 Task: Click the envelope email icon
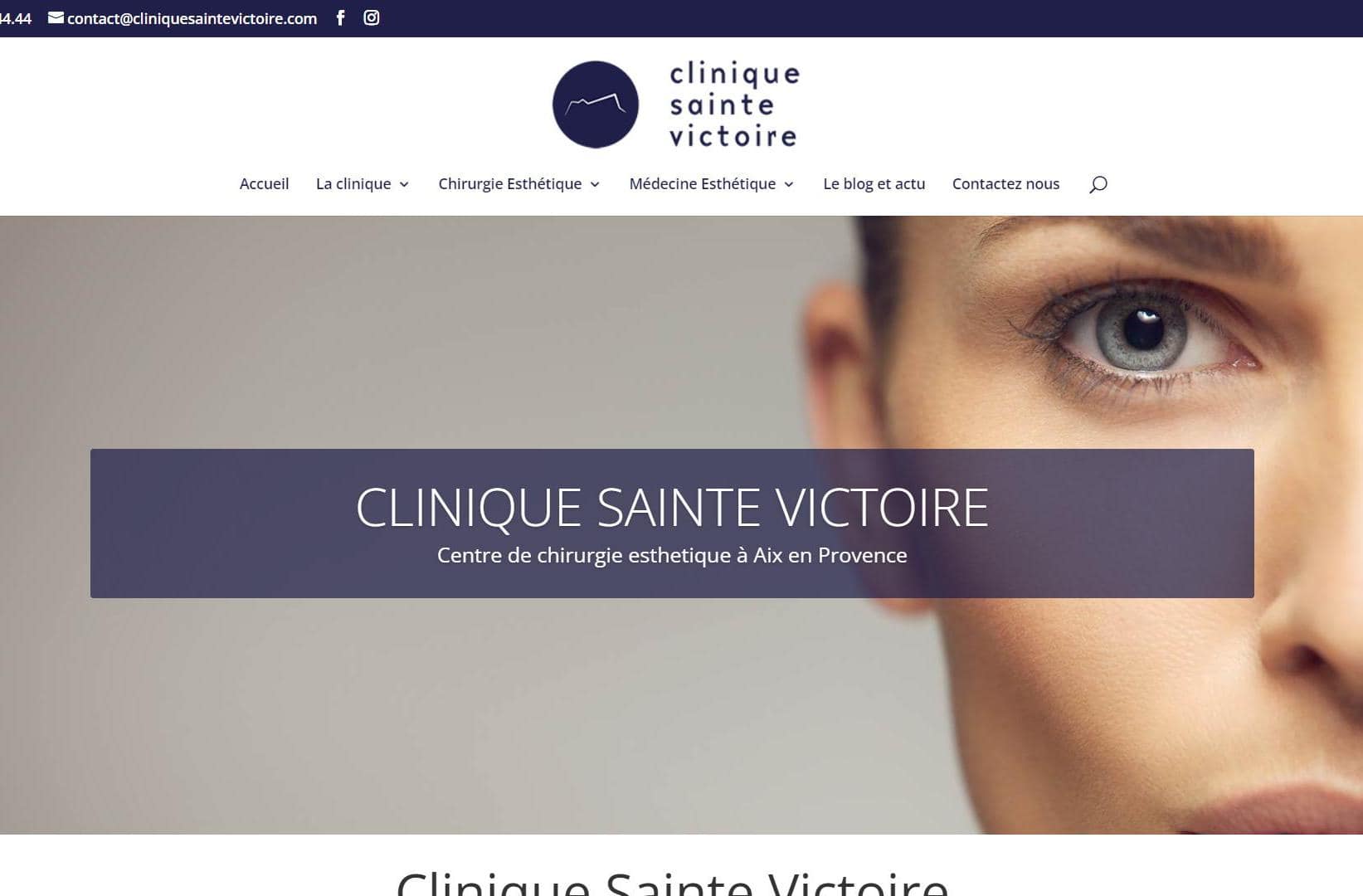(56, 17)
